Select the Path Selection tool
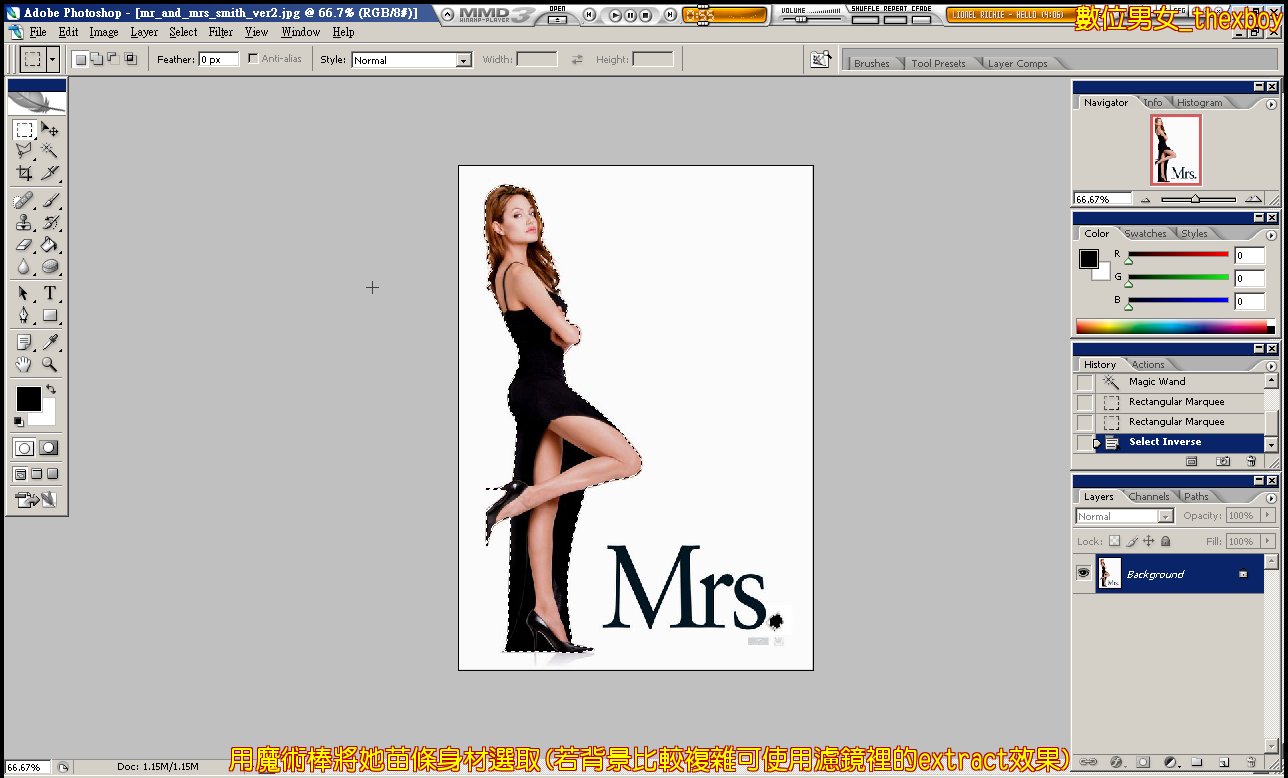 click(x=24, y=294)
